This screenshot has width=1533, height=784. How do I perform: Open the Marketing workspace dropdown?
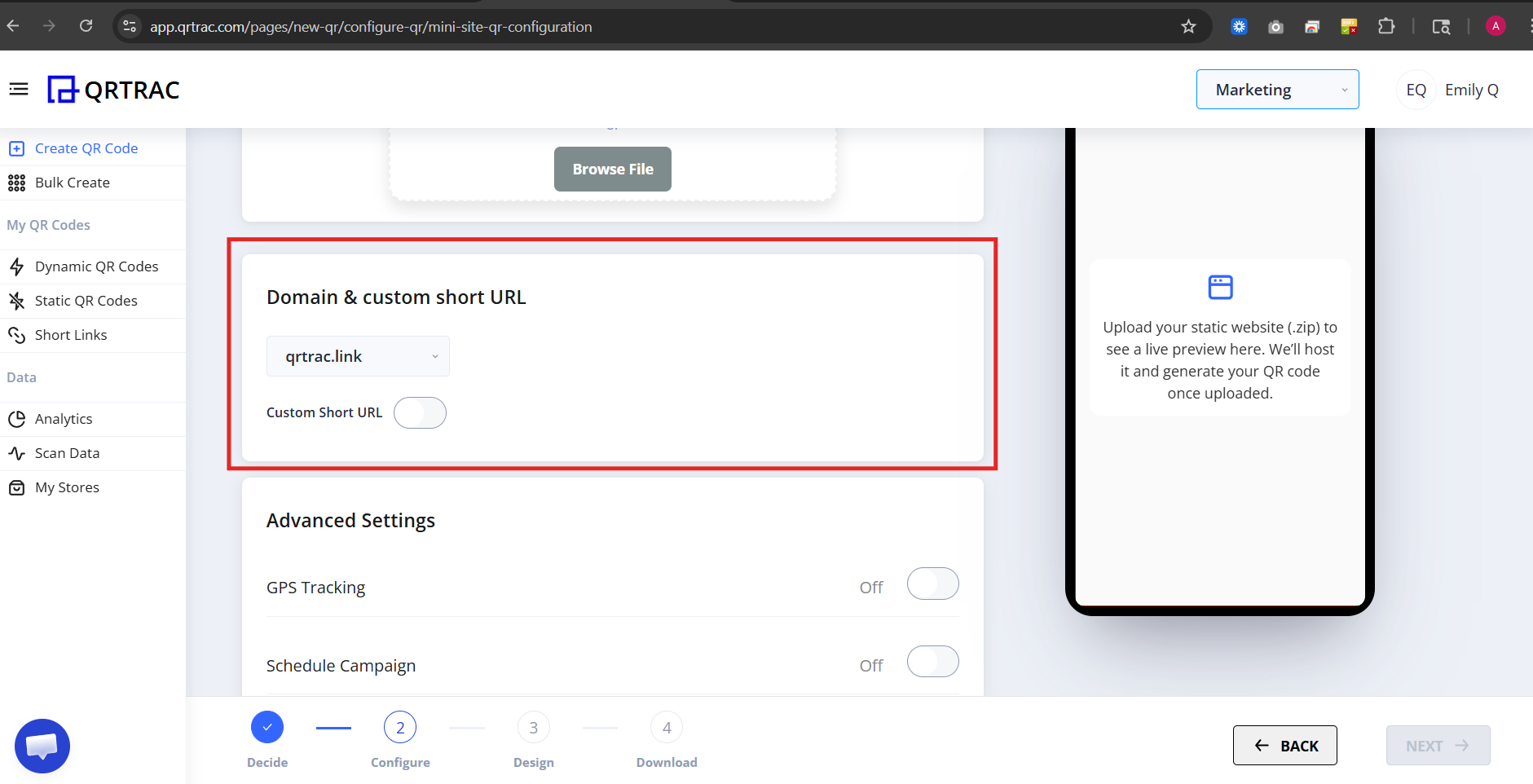click(x=1276, y=90)
